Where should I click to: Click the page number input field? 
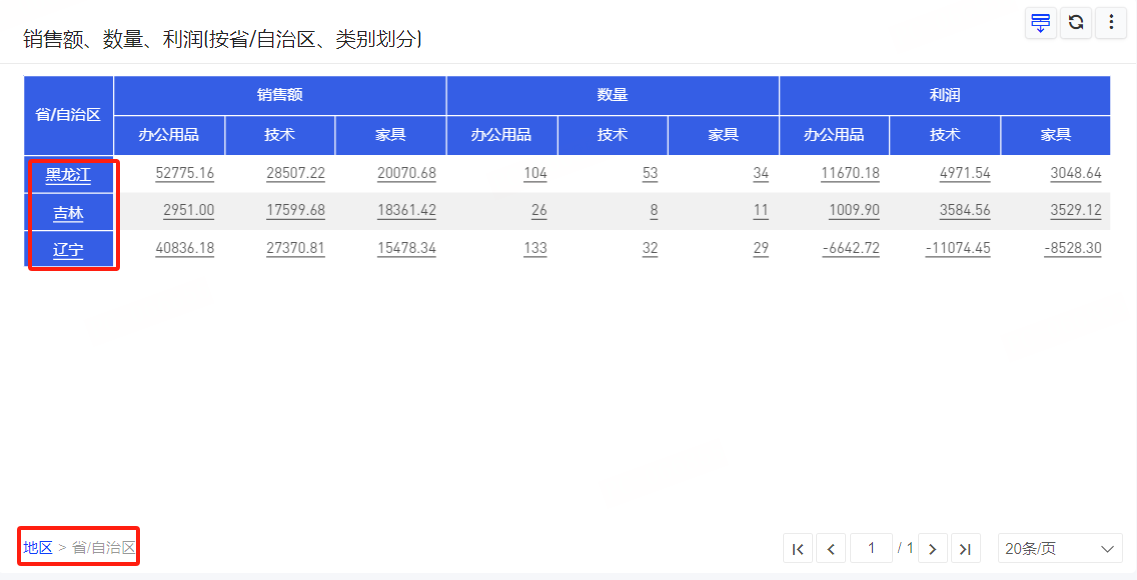click(x=871, y=548)
